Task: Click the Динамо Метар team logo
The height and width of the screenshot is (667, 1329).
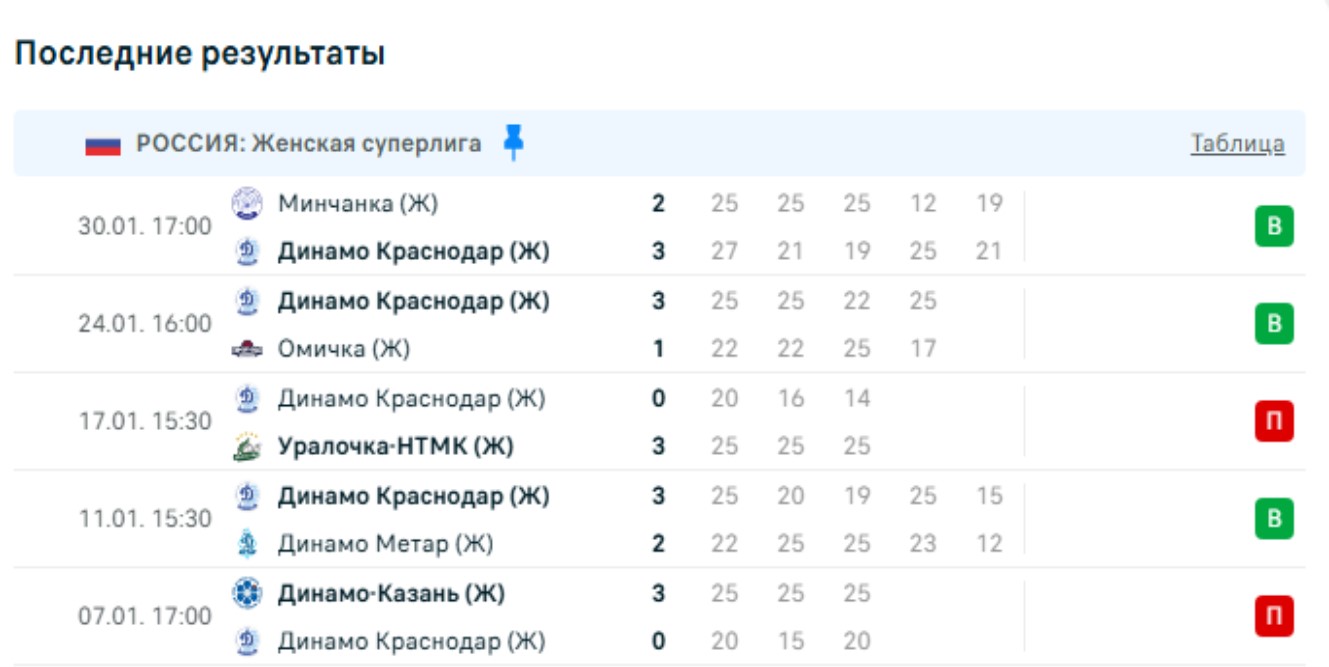Action: pos(247,544)
